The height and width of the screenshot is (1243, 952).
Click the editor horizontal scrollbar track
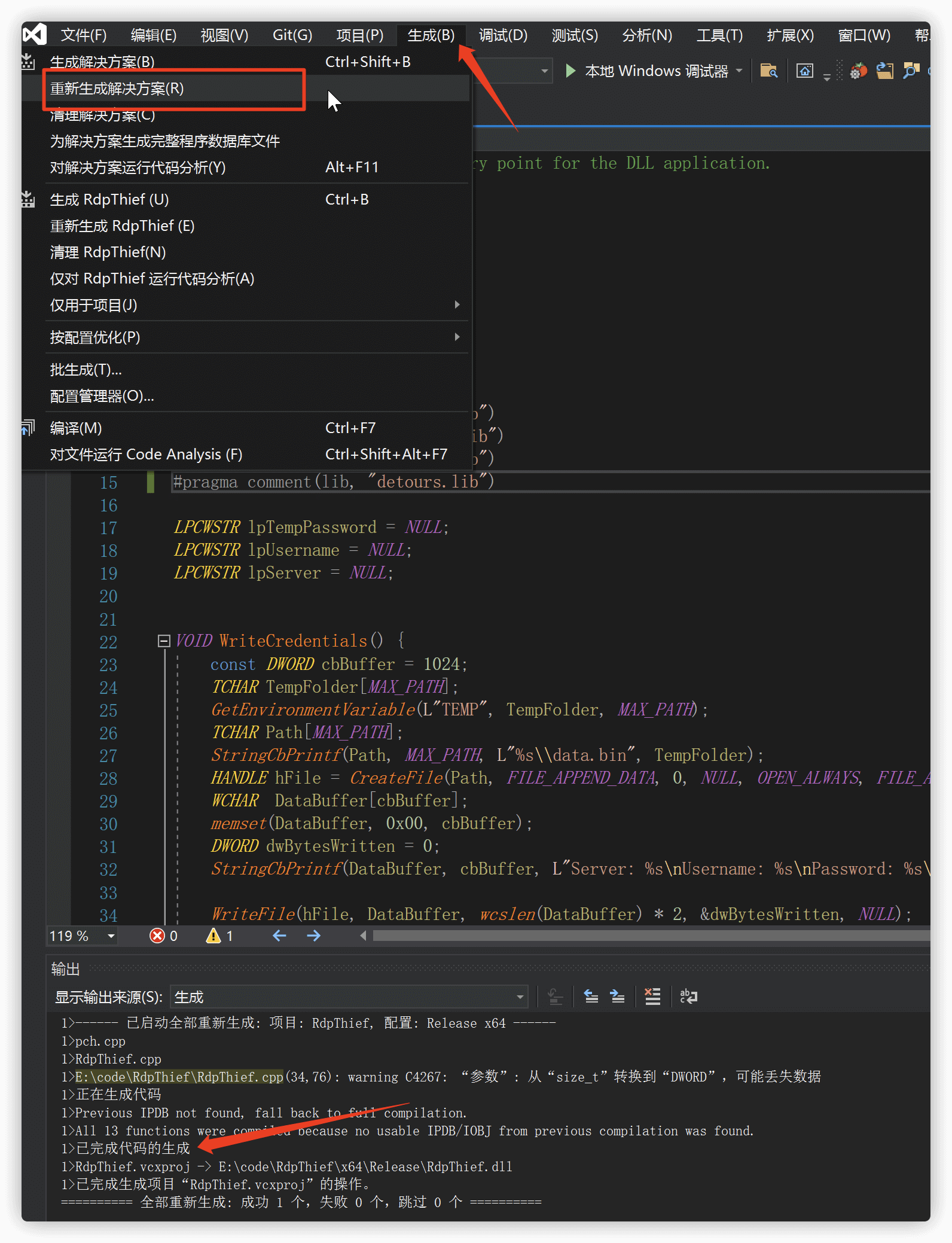(651, 936)
